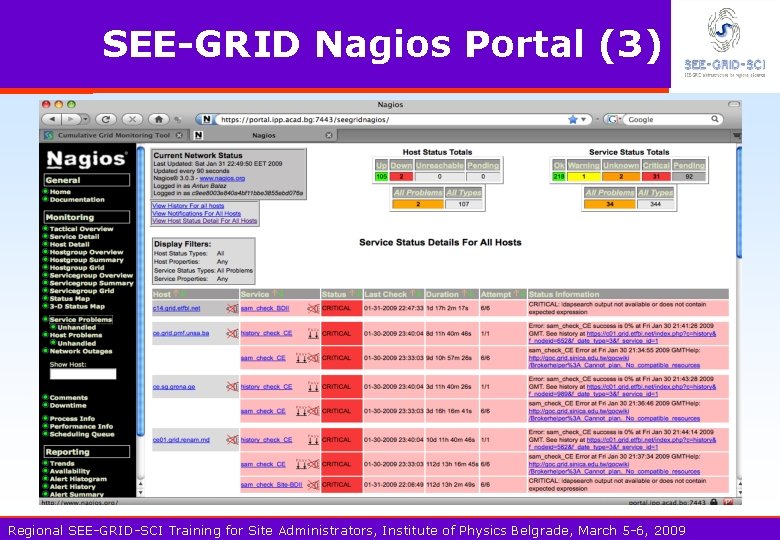Open the dropdown arrow beside bookmark star
Screen dimensions: 780x540
584,119
